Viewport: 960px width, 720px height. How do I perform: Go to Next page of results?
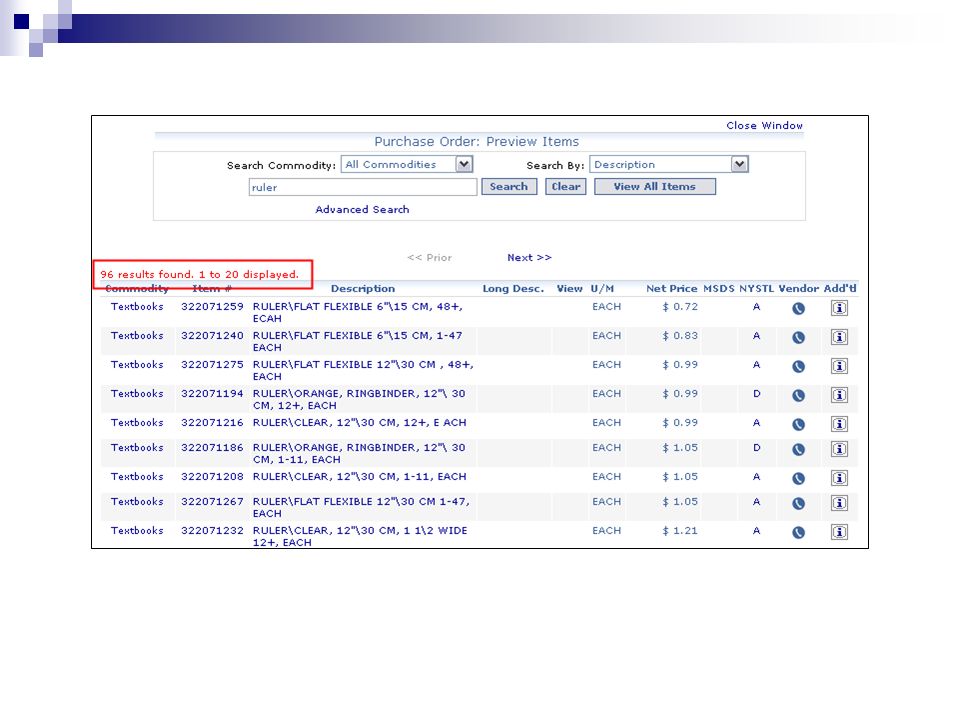point(530,258)
